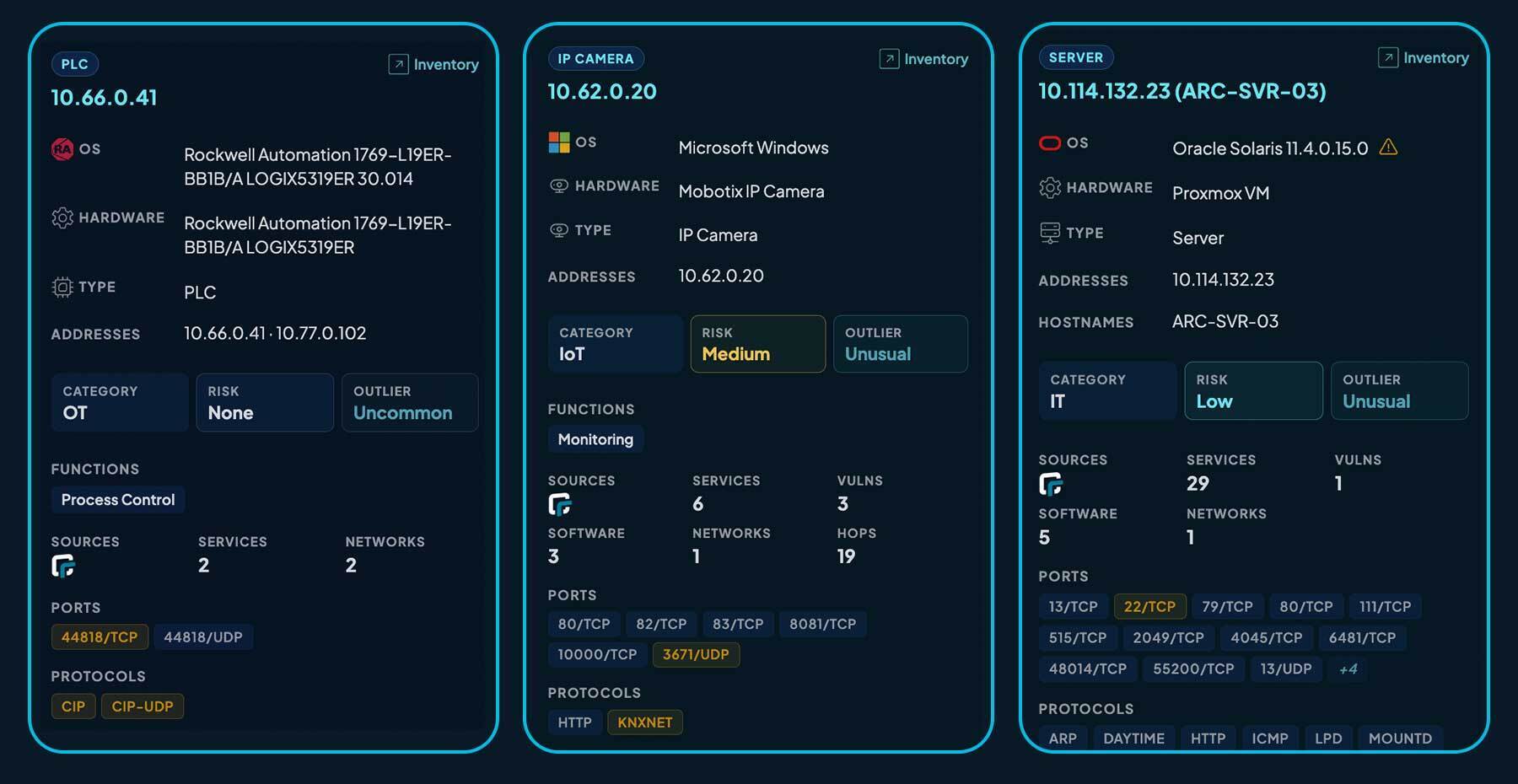Click the PLC chip type icon

coord(62,287)
